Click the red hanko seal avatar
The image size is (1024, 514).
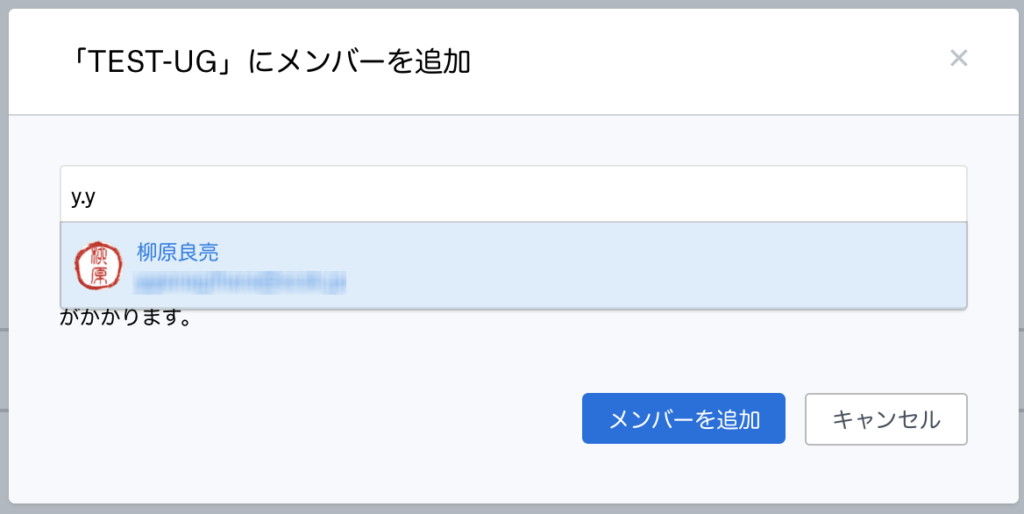point(98,266)
